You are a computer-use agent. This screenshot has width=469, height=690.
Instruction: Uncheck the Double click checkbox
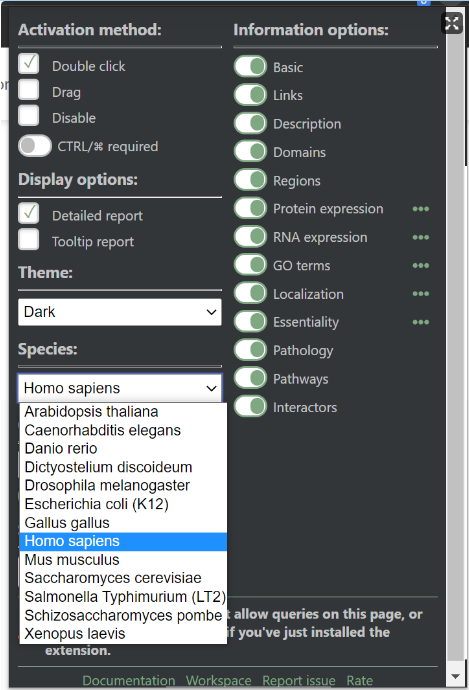click(x=29, y=63)
